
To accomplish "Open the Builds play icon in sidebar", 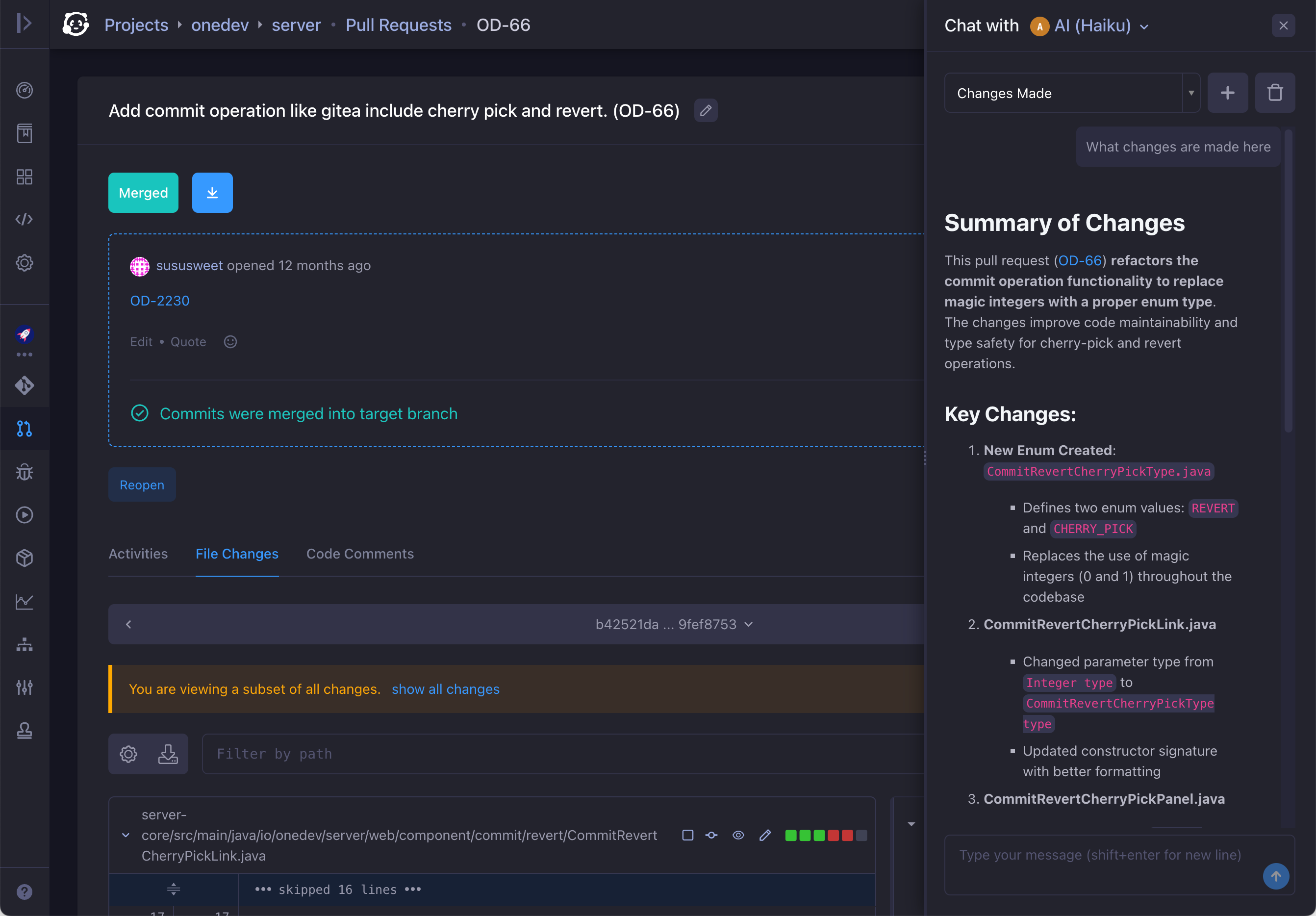I will tap(24, 515).
